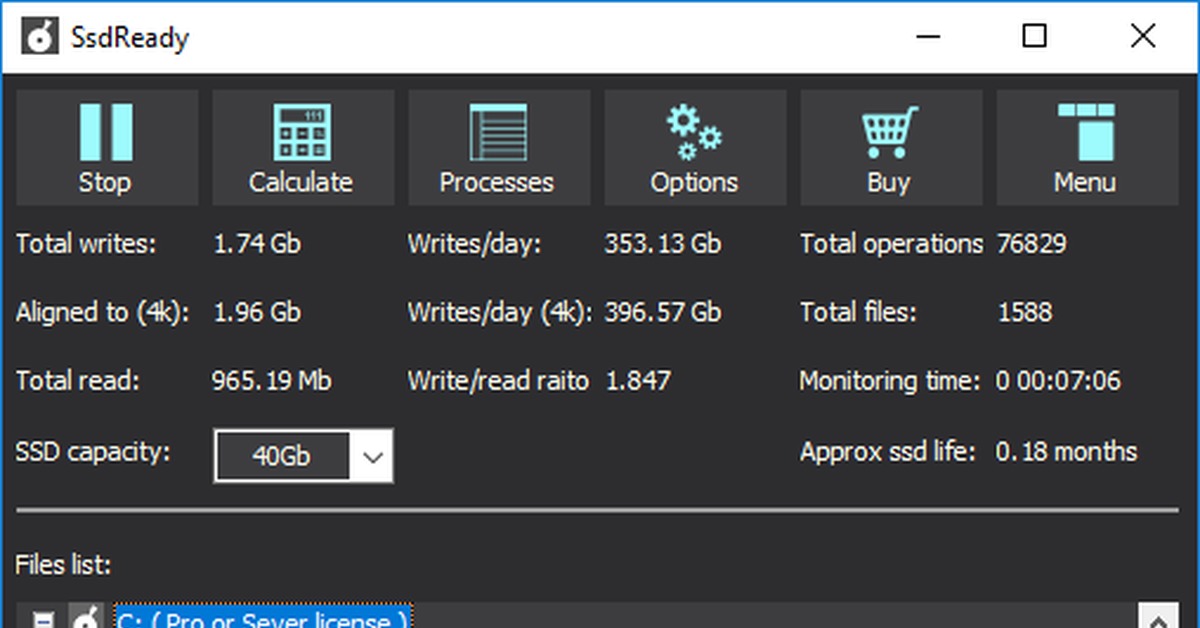The height and width of the screenshot is (628, 1200).
Task: Close the SsdReady window
Action: point(1143,37)
